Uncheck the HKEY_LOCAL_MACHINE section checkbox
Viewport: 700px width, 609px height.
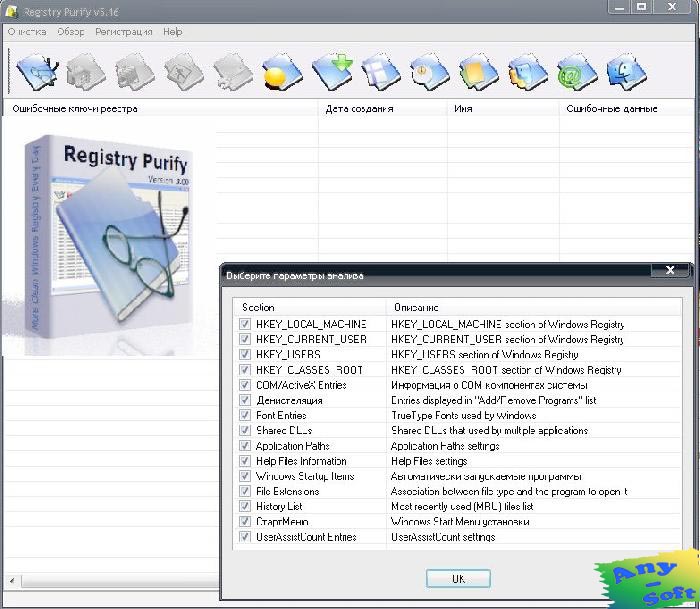coord(245,324)
